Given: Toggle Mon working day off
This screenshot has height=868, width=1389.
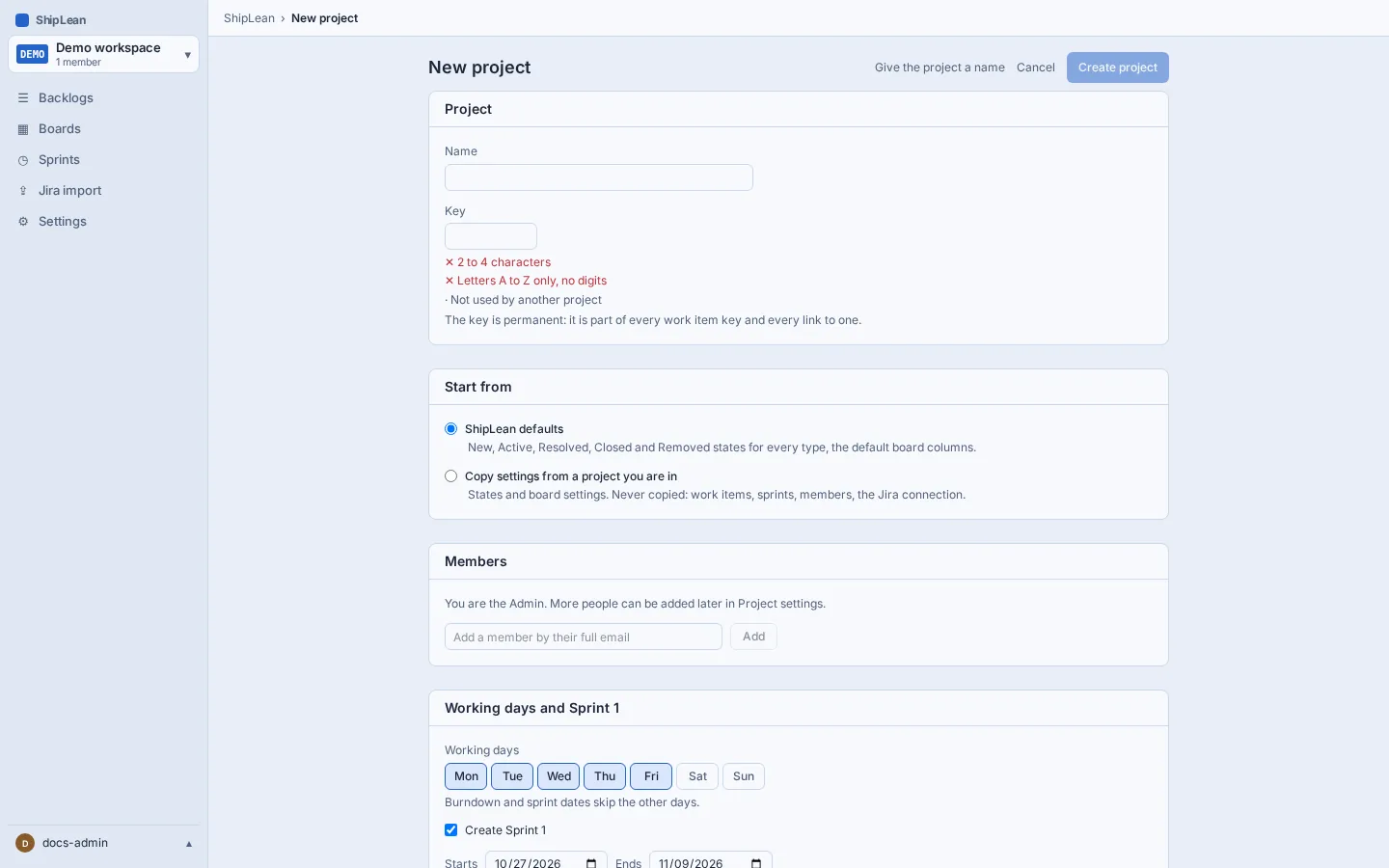Looking at the screenshot, I should [x=466, y=776].
